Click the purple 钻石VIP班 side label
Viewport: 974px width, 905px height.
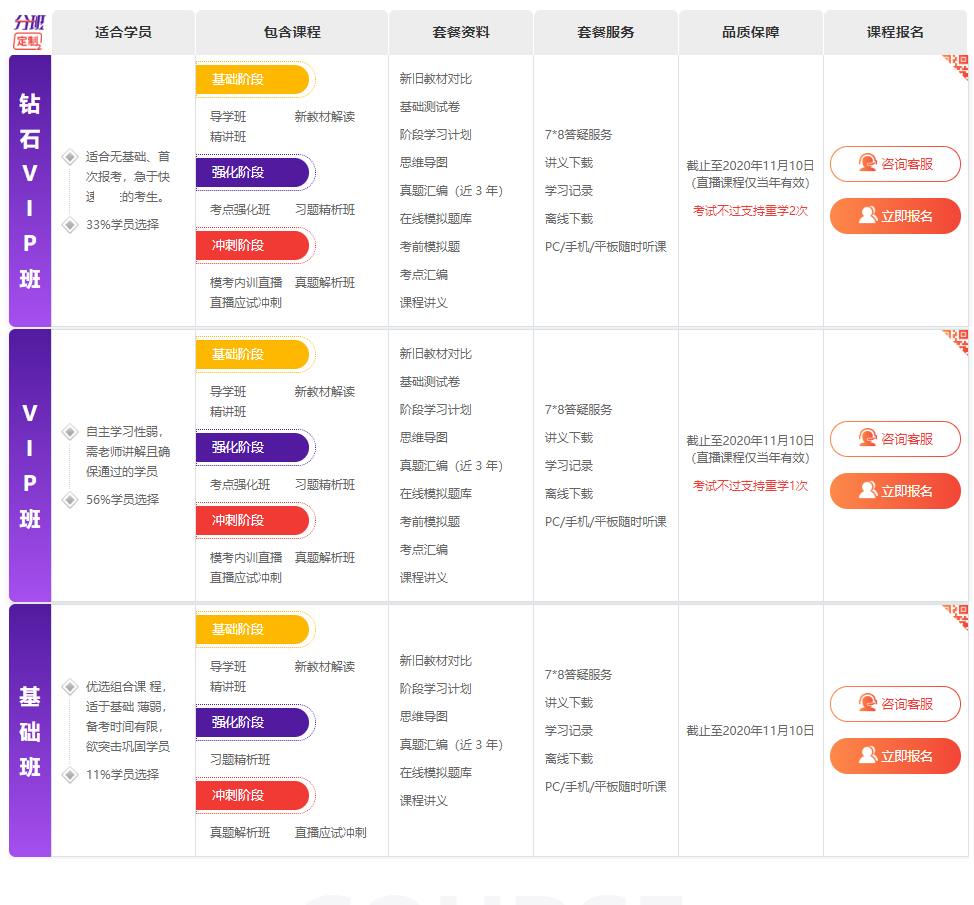30,190
